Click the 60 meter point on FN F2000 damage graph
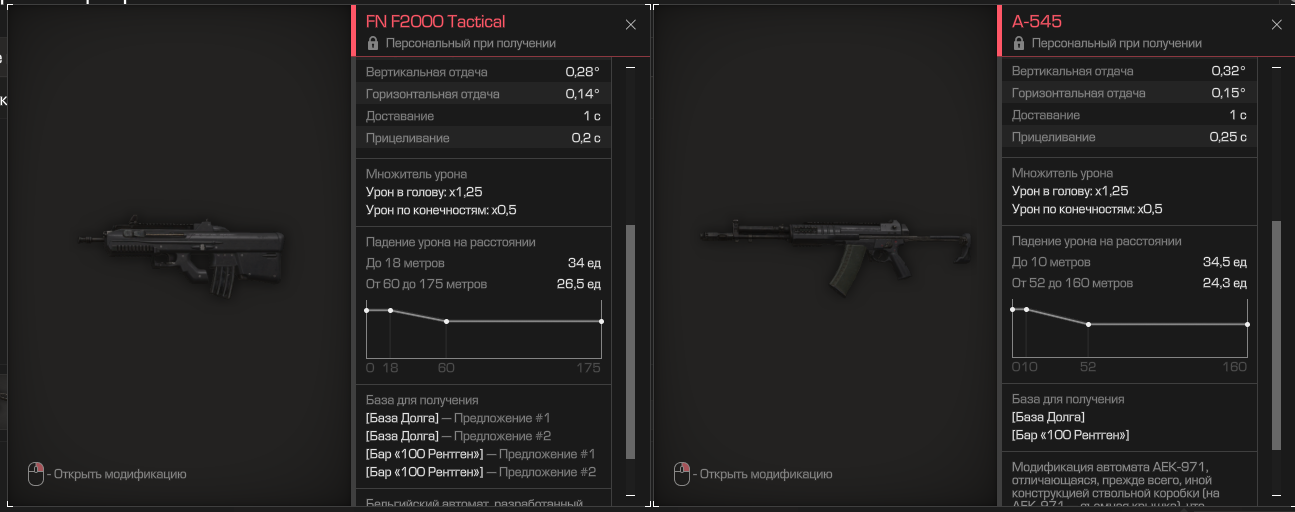The image size is (1295, 512). 446,321
